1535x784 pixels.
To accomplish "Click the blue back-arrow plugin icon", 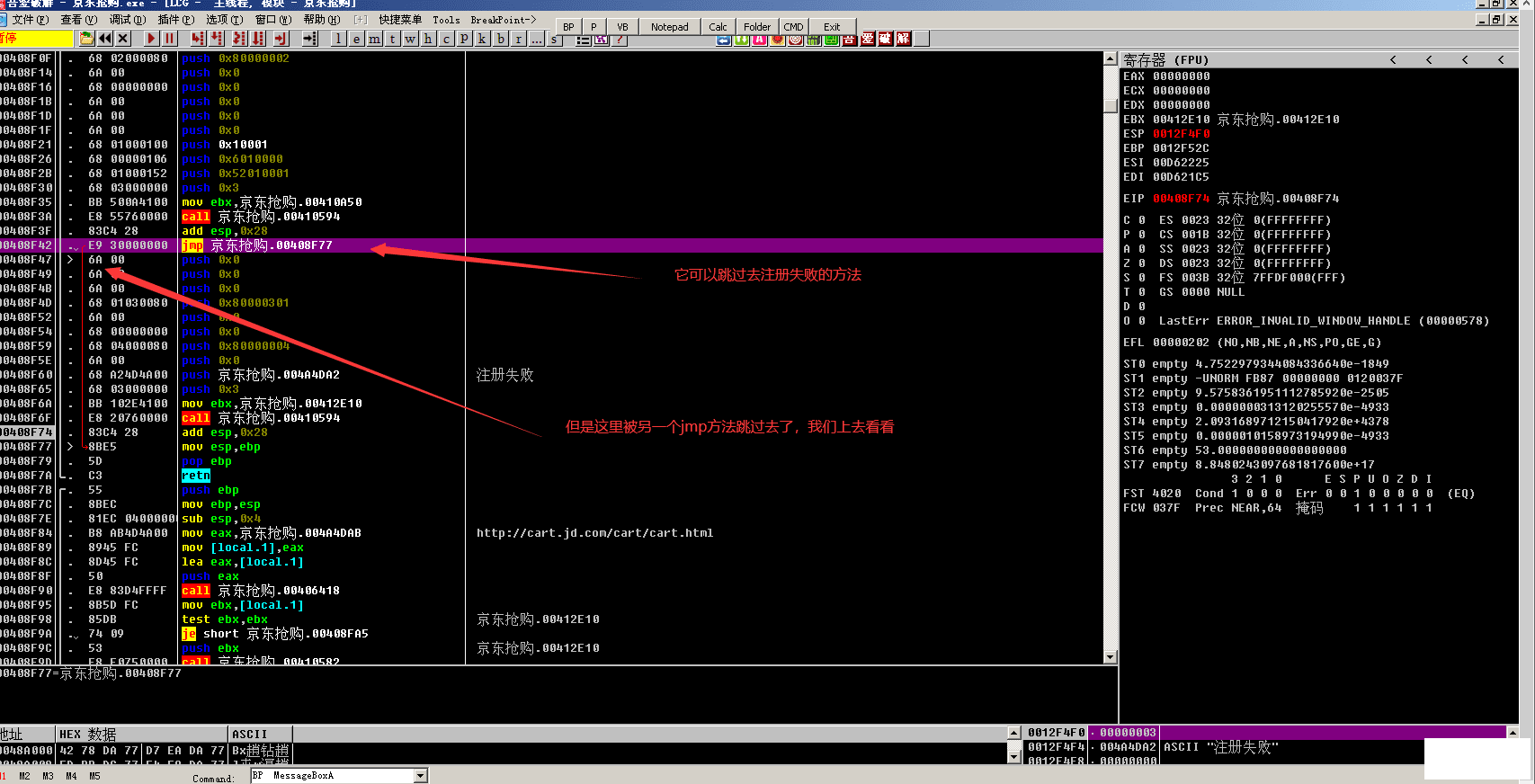I will click(724, 39).
